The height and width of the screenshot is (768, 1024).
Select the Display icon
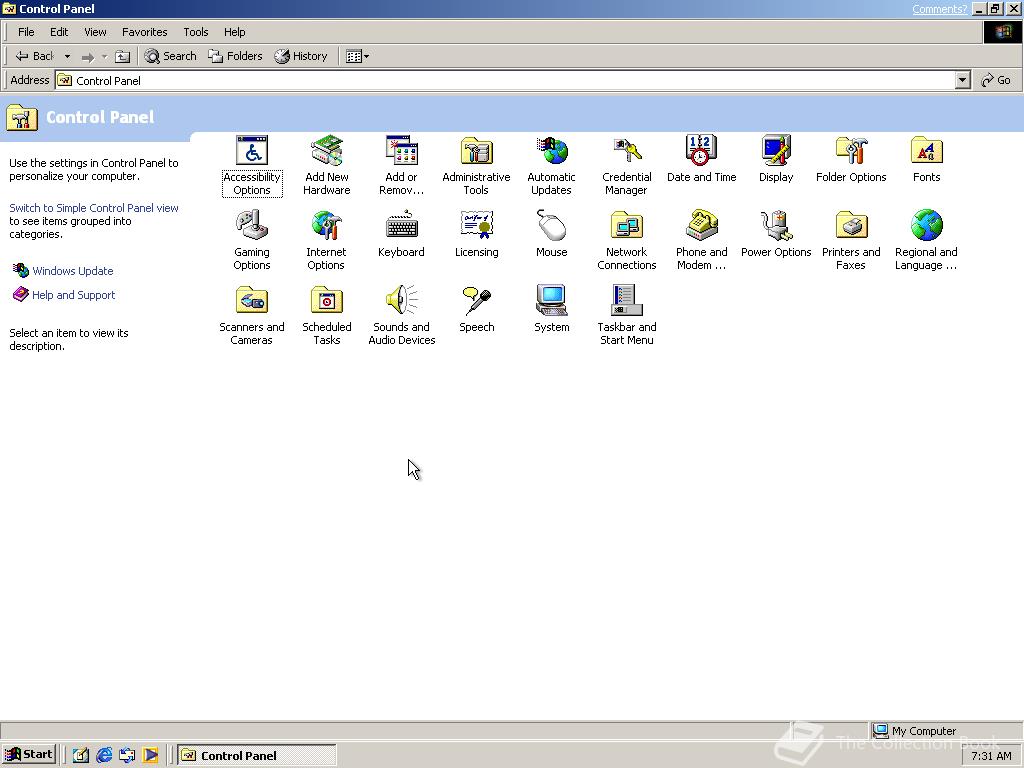point(776,151)
